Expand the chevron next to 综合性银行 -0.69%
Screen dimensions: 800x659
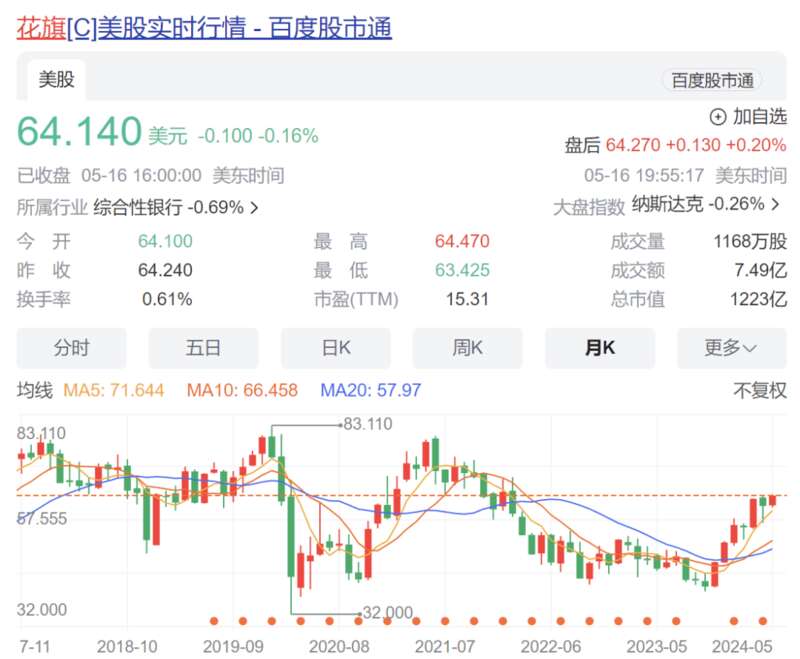pos(254,208)
